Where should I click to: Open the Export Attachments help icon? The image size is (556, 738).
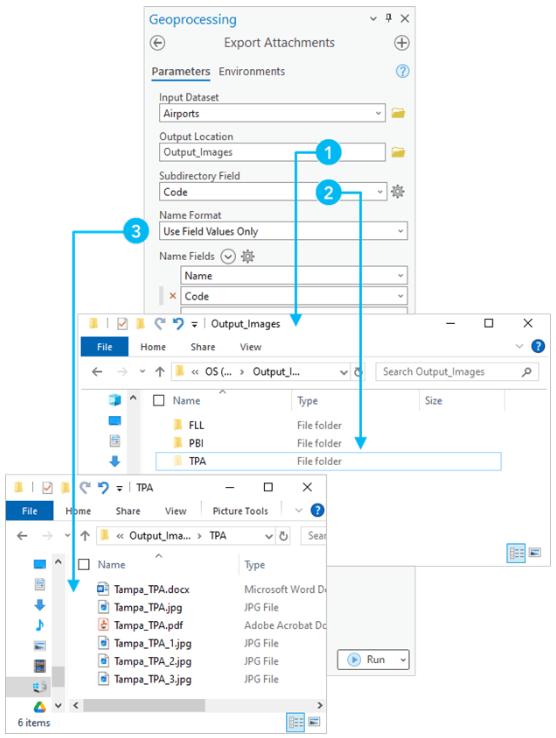pos(402,71)
